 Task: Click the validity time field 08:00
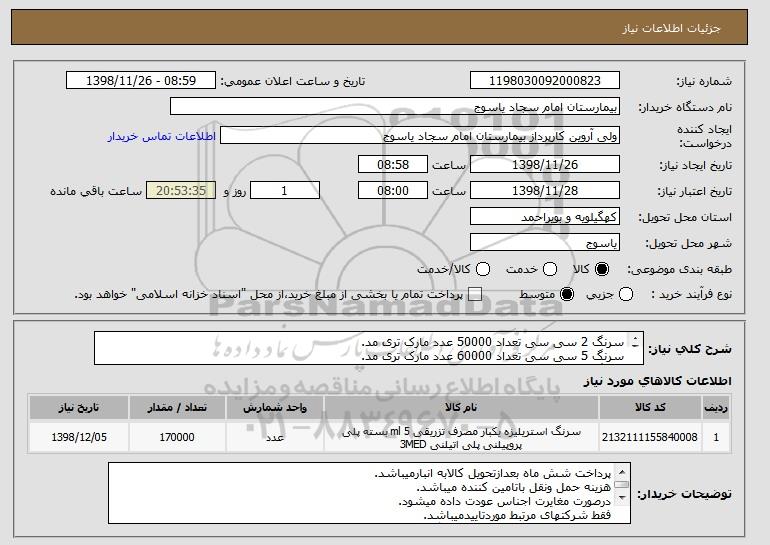pos(393,191)
